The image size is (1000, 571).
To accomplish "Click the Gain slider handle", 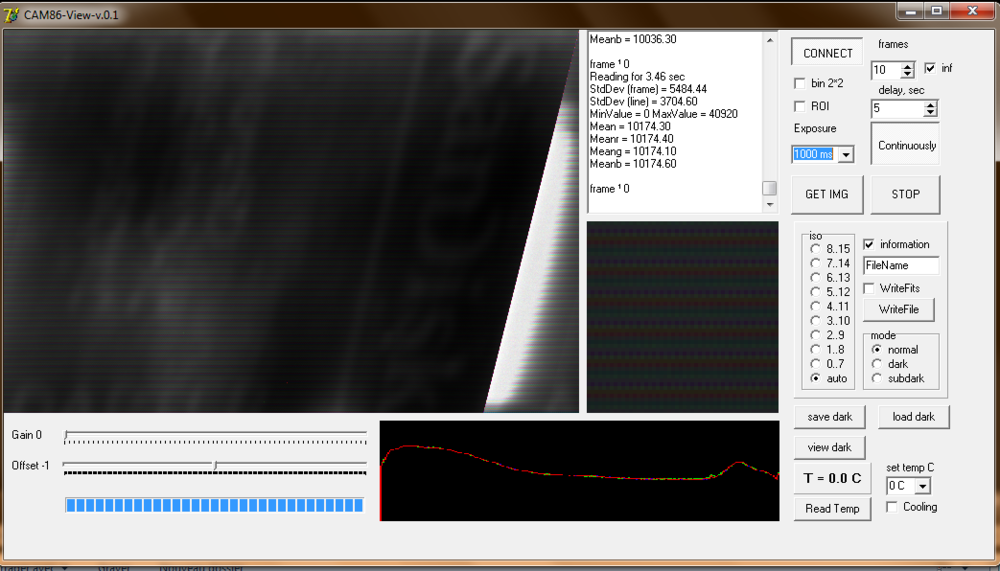I will 66,435.
